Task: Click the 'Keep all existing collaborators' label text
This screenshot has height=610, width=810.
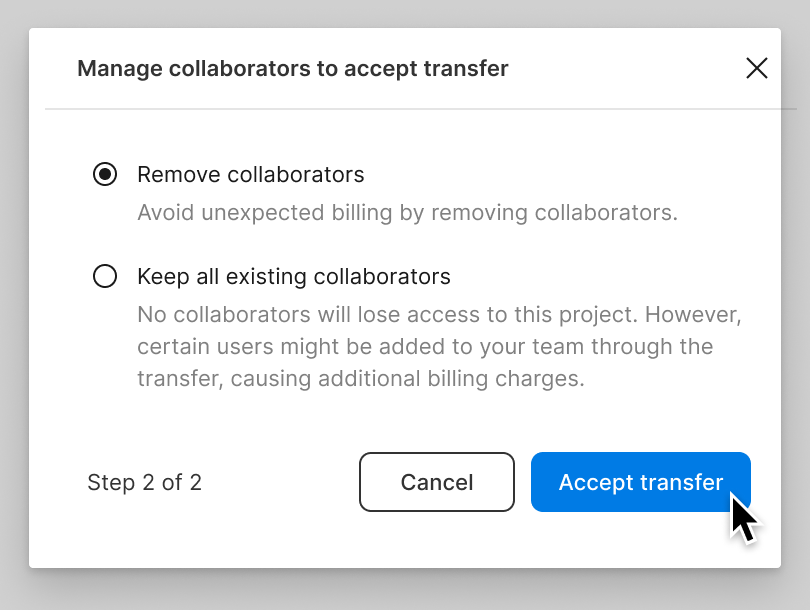Action: coord(294,277)
